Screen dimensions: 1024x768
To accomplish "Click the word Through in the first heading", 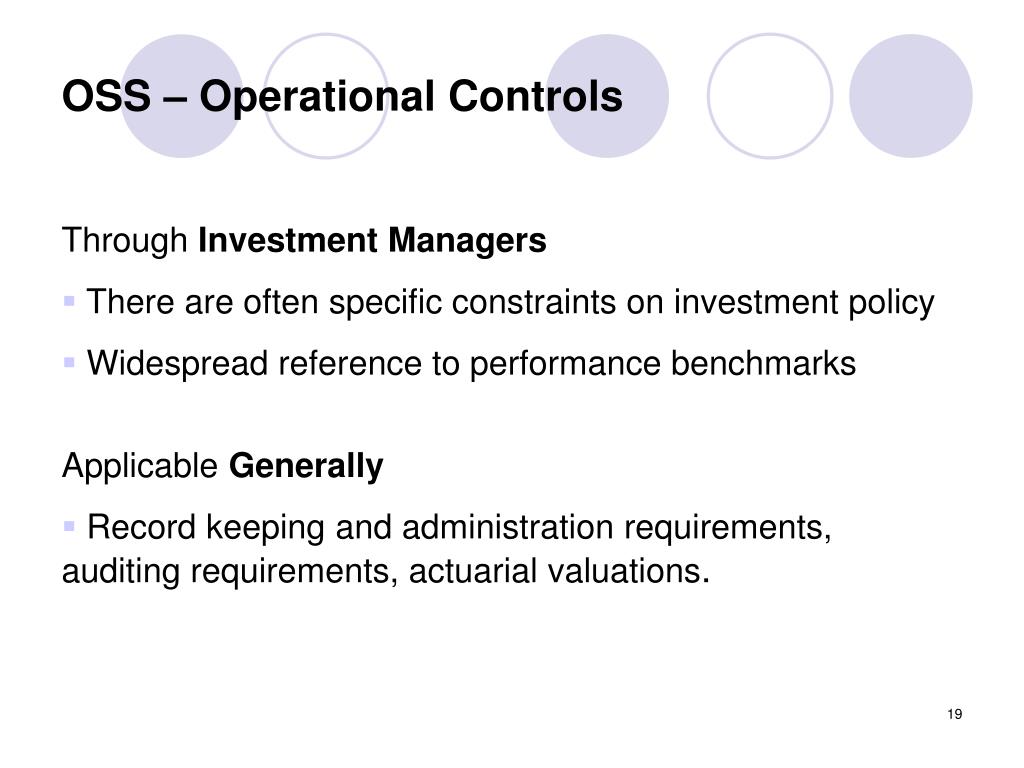I will tap(125, 240).
